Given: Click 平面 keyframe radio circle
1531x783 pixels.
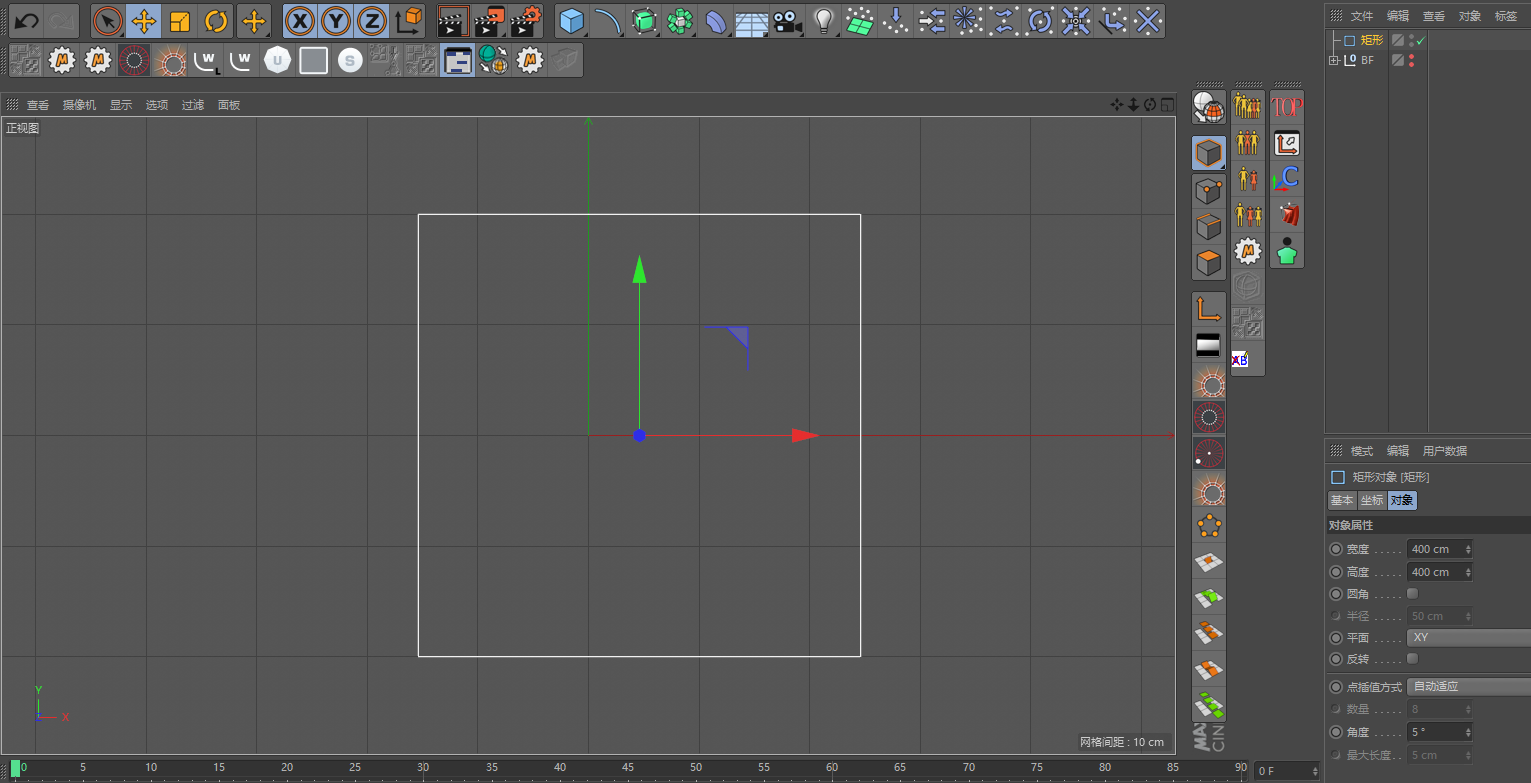Looking at the screenshot, I should 1336,637.
